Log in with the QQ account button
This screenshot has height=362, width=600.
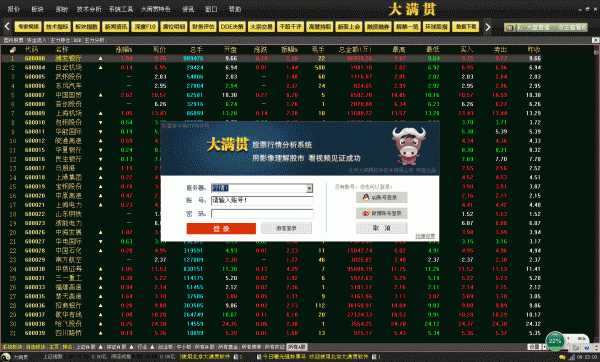click(382, 197)
